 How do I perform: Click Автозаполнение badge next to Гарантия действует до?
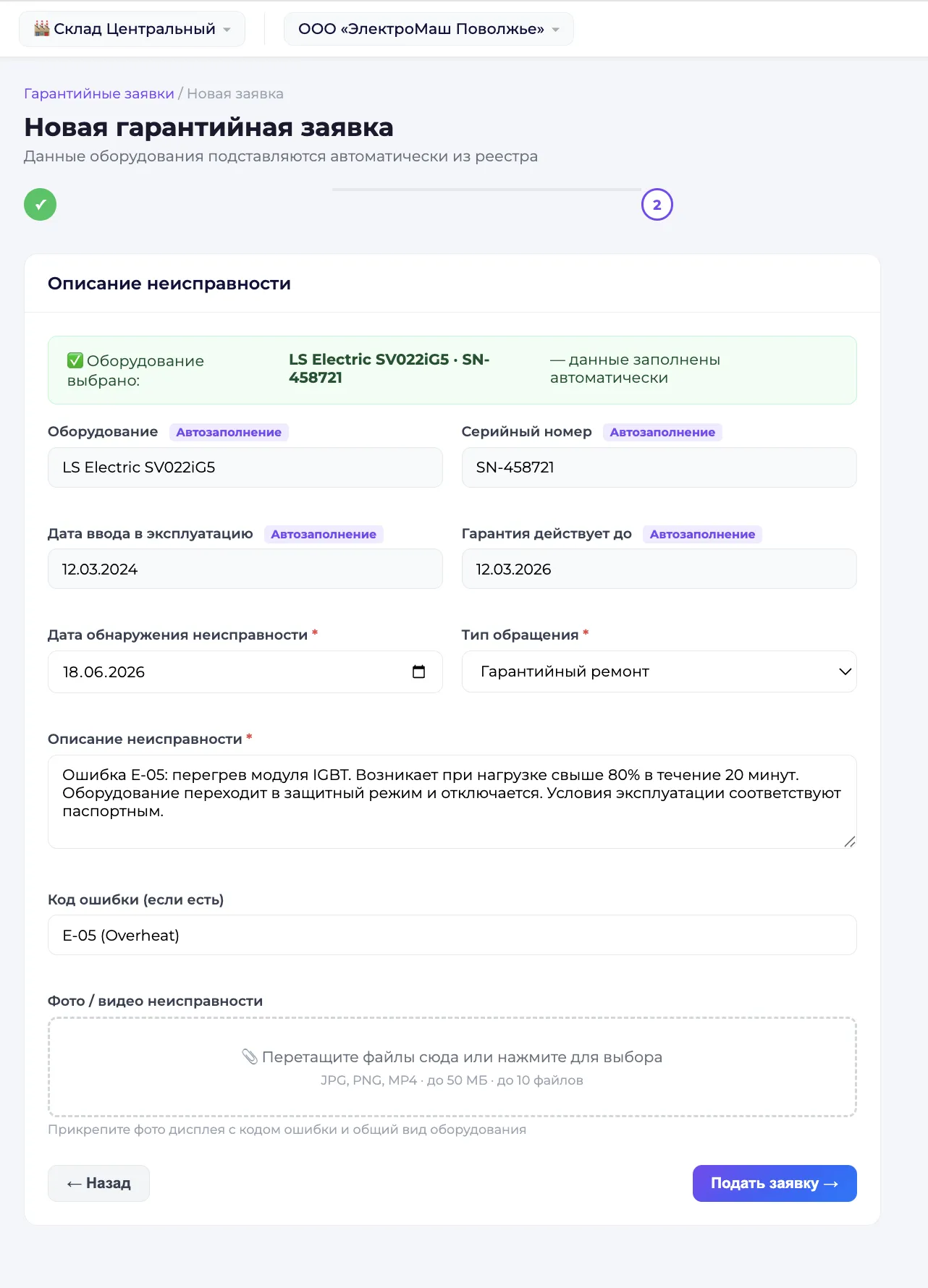pyautogui.click(x=702, y=534)
